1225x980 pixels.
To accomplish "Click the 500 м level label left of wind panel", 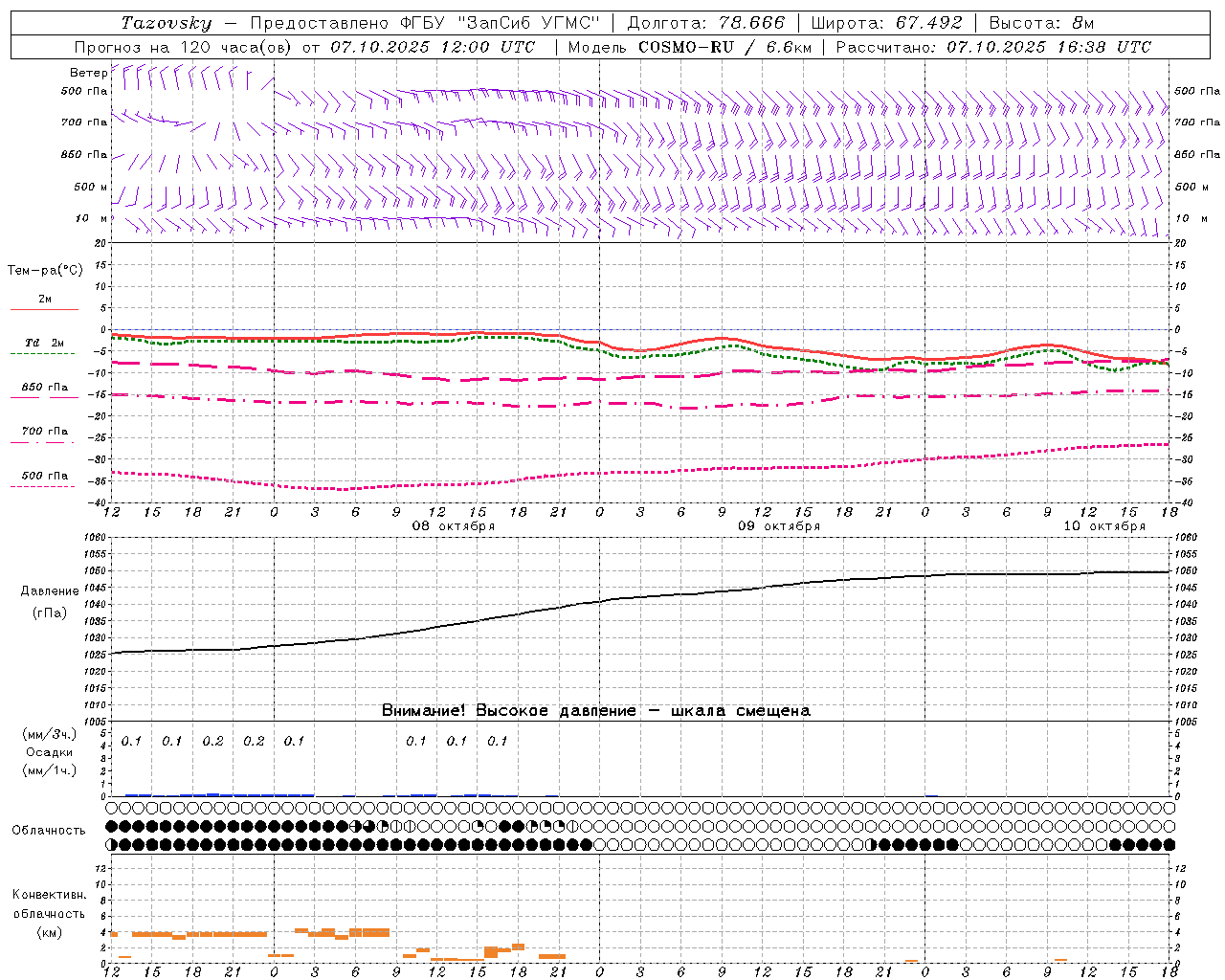I will point(92,187).
